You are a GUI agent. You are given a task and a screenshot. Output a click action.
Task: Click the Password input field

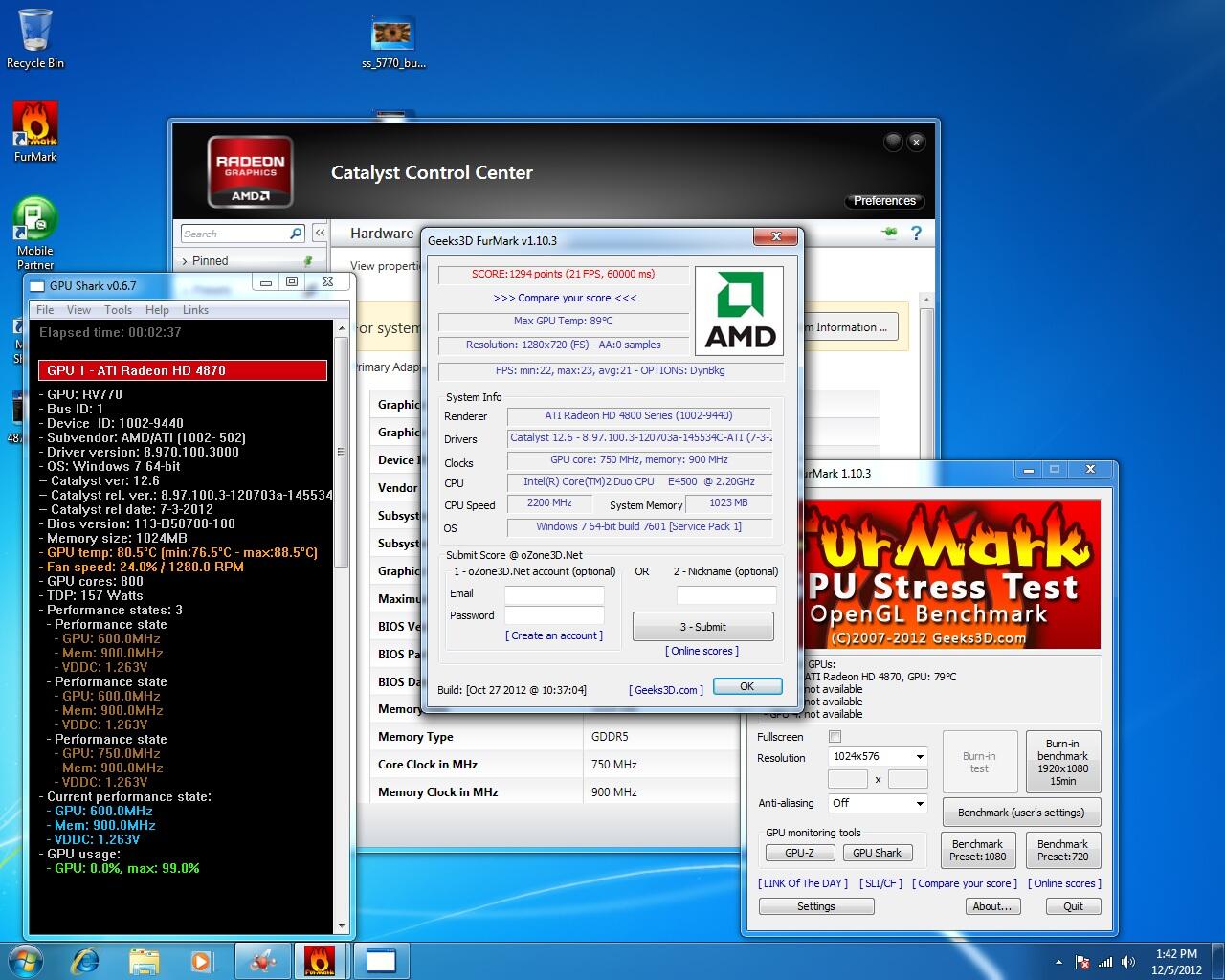click(554, 616)
